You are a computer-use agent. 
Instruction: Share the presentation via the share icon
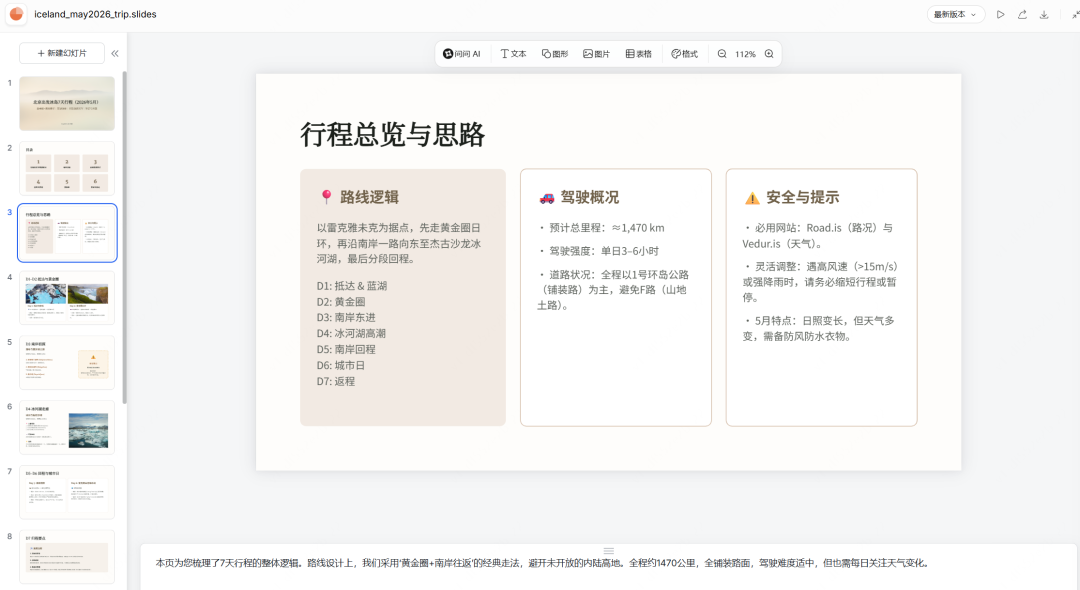coord(1022,14)
